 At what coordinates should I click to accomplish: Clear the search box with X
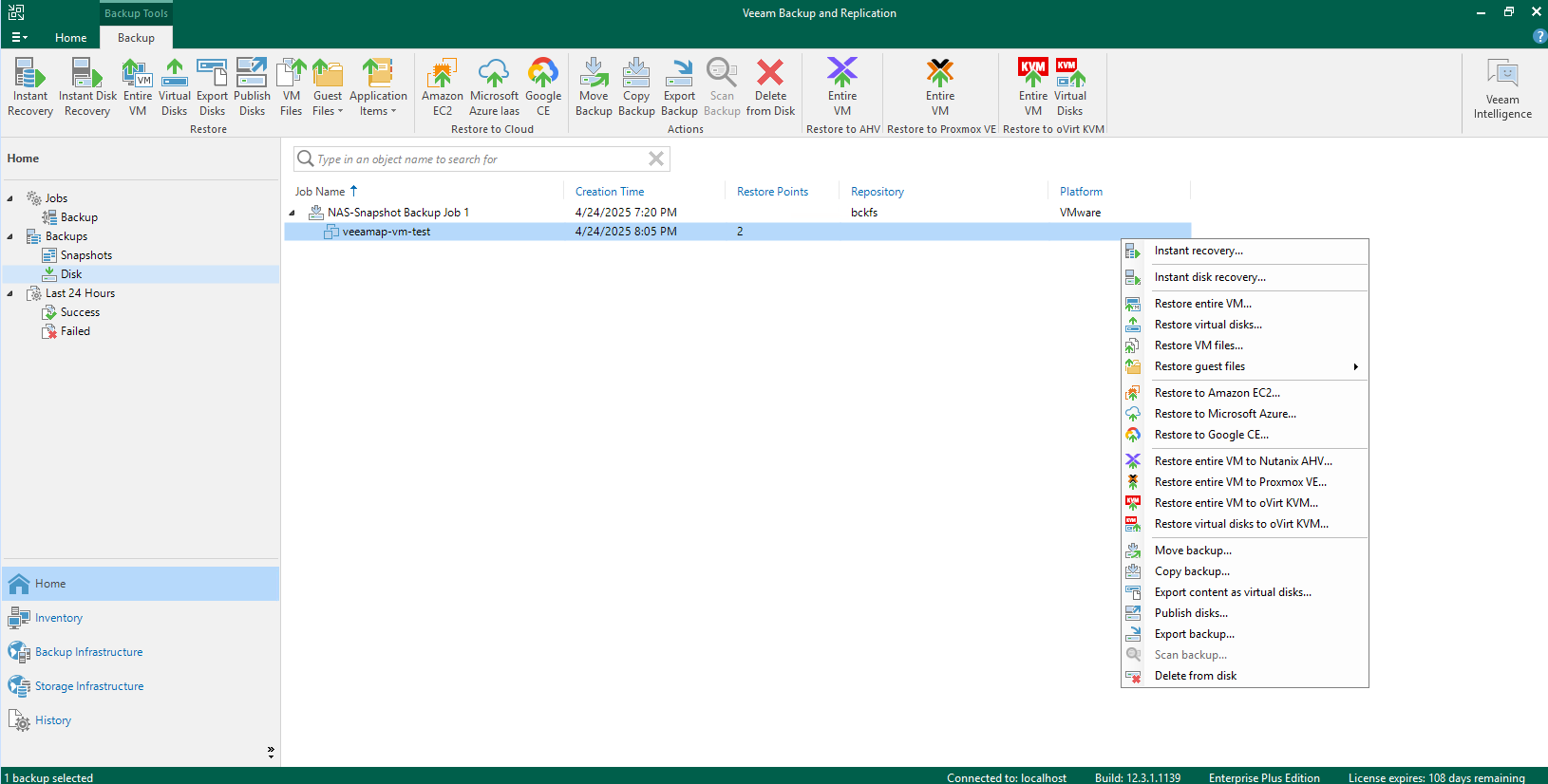click(x=656, y=159)
